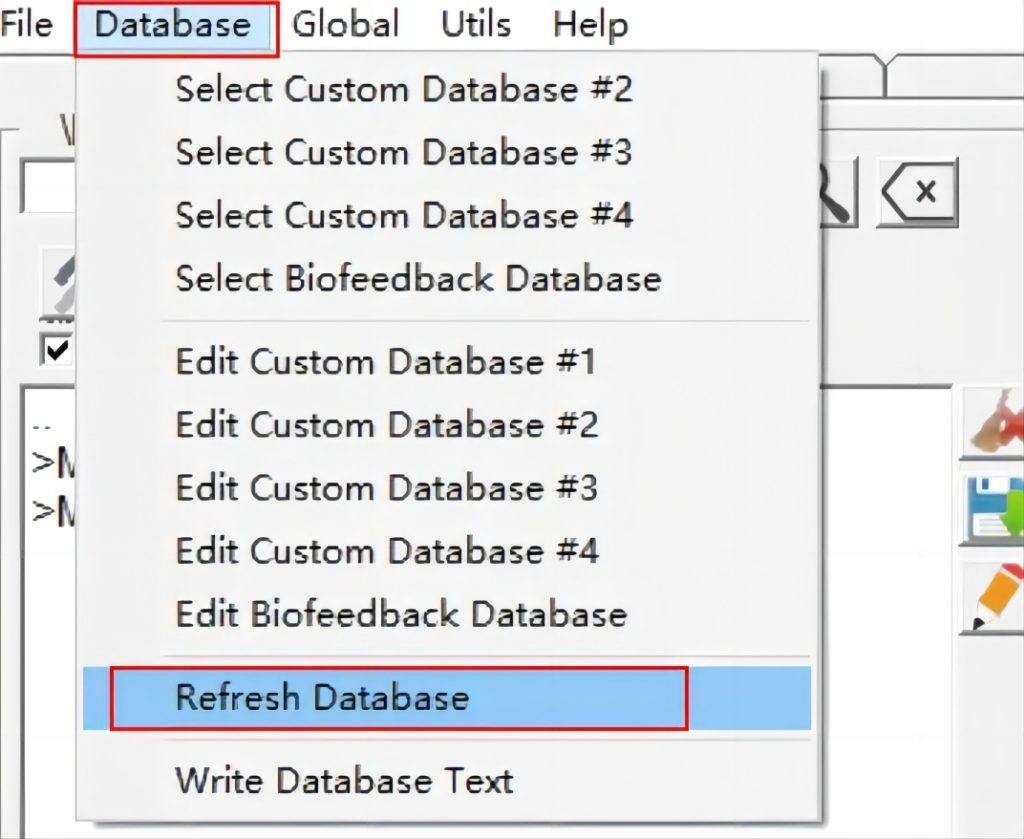Choose Edit Biofeedback Database
This screenshot has height=839, width=1024.
tap(401, 613)
